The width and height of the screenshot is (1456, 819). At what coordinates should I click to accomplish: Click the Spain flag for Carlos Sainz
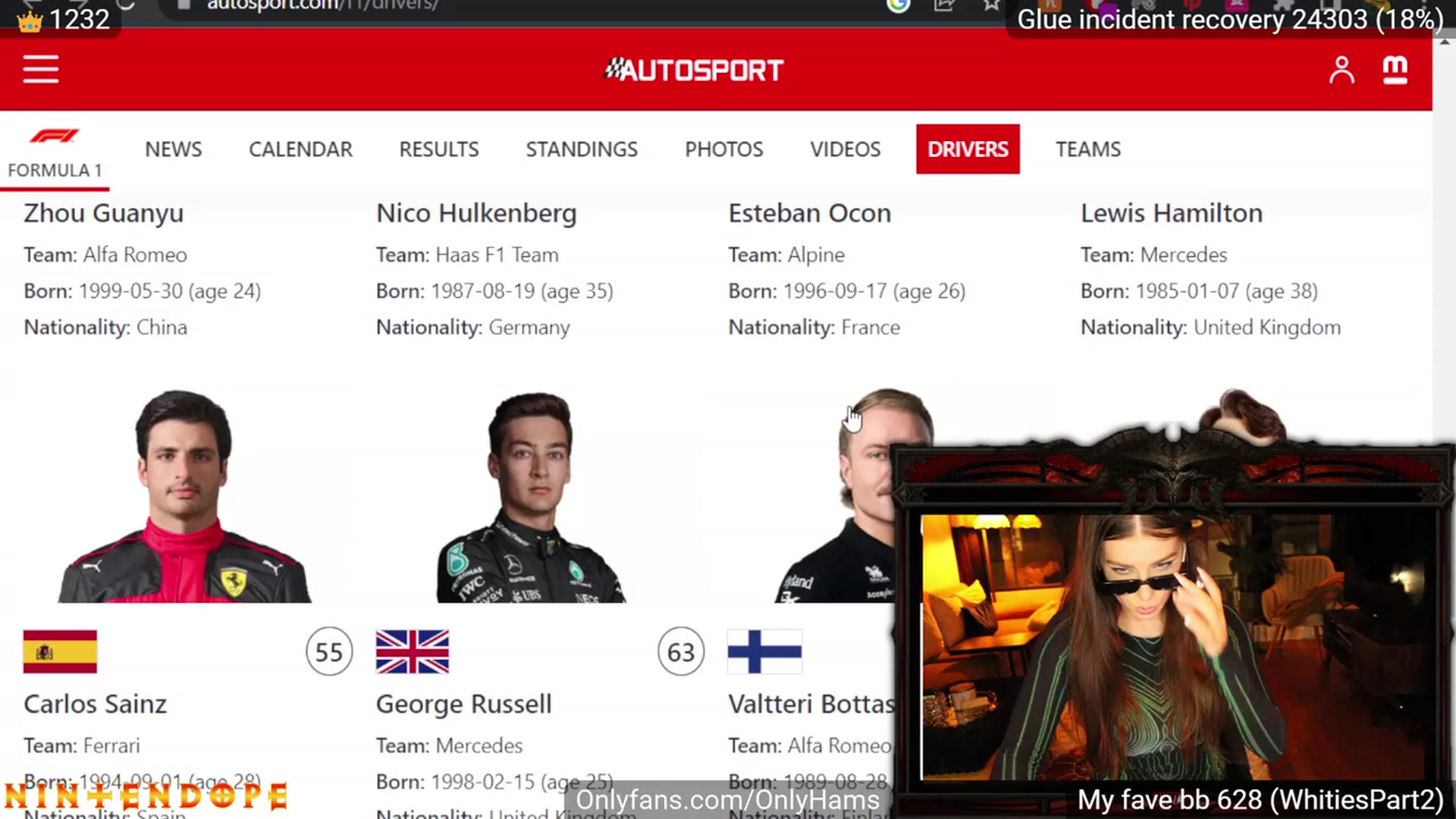(x=60, y=651)
